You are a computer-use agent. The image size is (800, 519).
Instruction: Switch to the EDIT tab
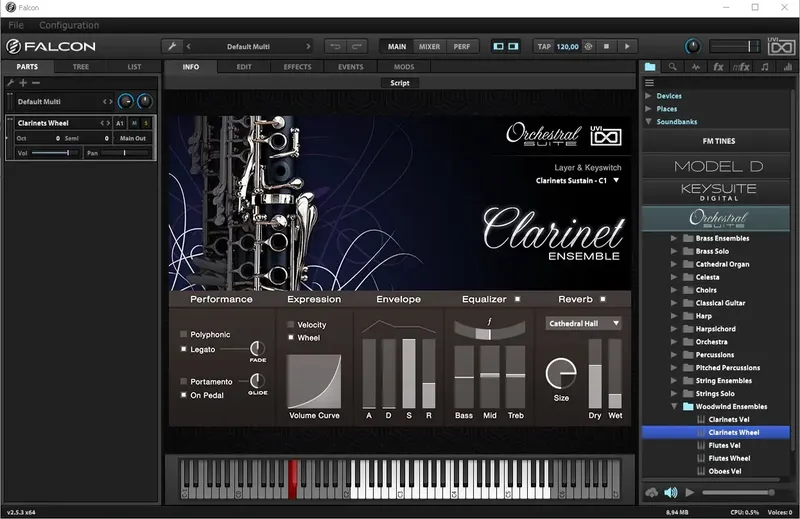(244, 67)
